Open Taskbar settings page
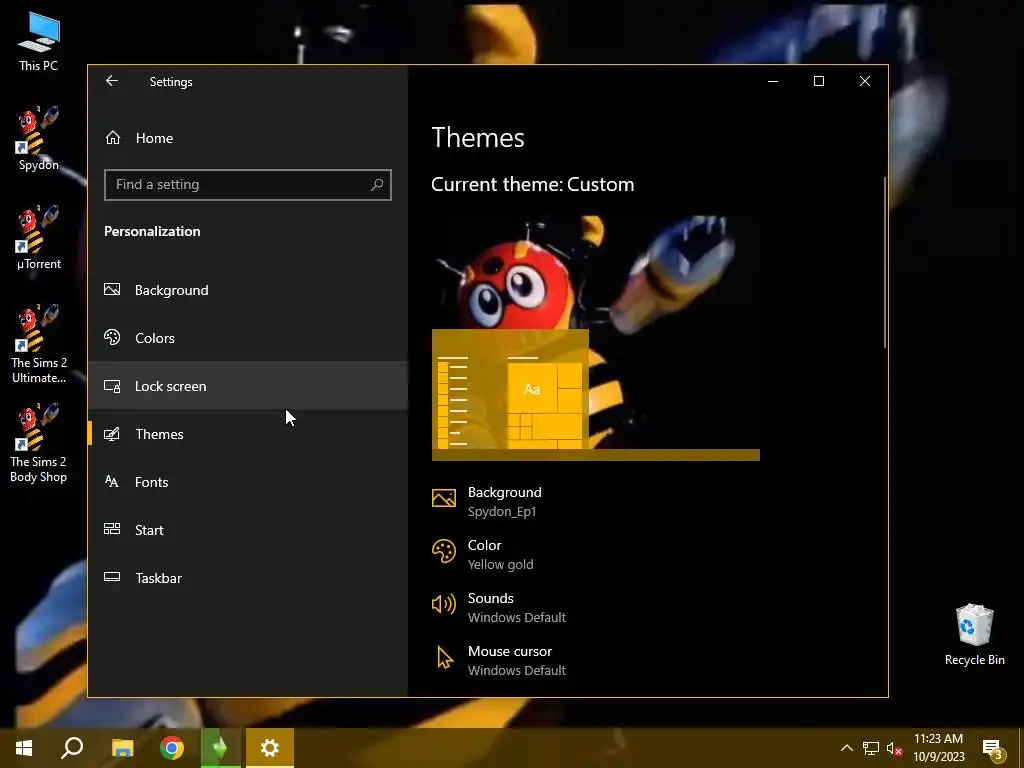Image resolution: width=1024 pixels, height=768 pixels. click(248, 578)
